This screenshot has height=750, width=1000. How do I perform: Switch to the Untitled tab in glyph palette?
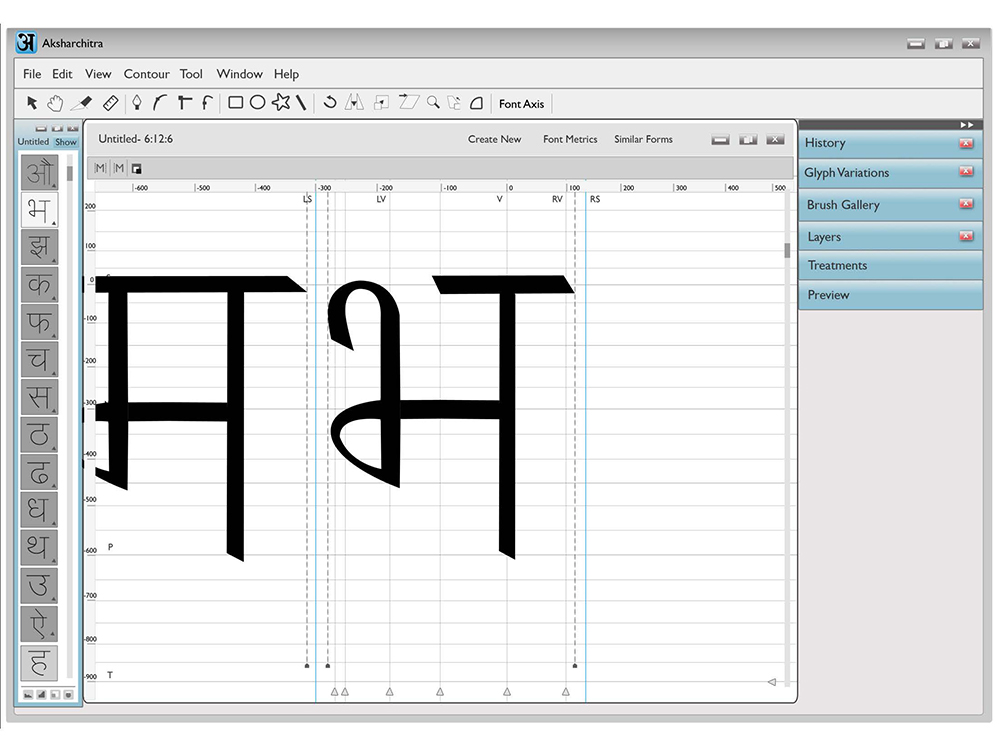[33, 142]
